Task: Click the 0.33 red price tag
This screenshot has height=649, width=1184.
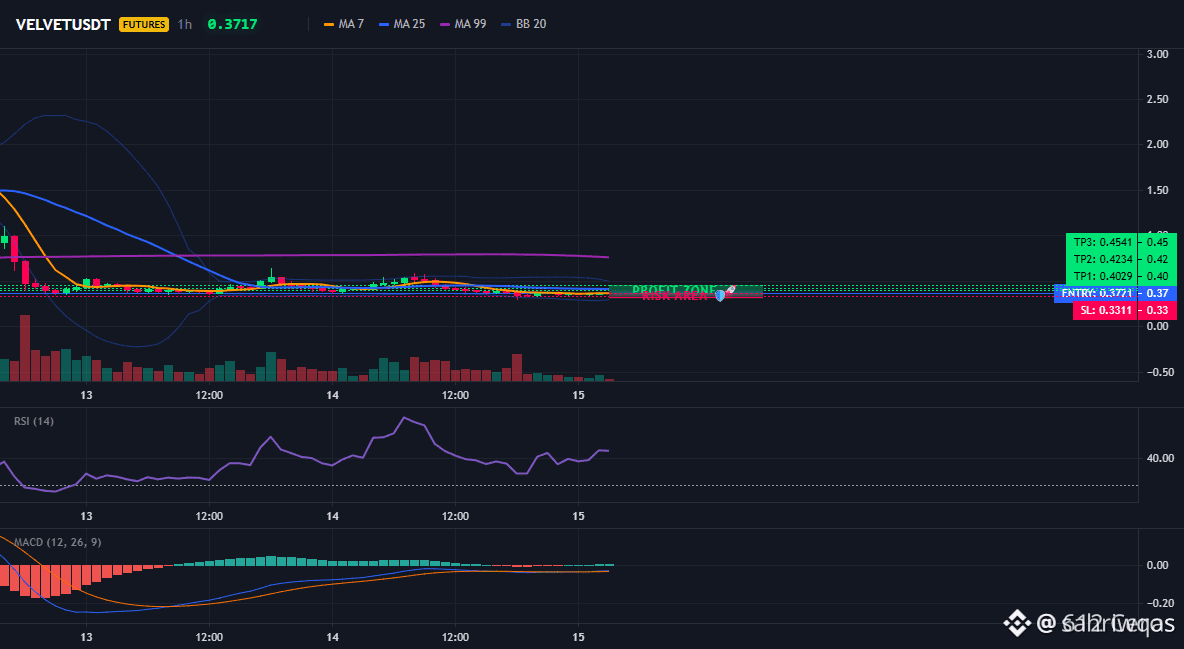Action: (x=1157, y=311)
